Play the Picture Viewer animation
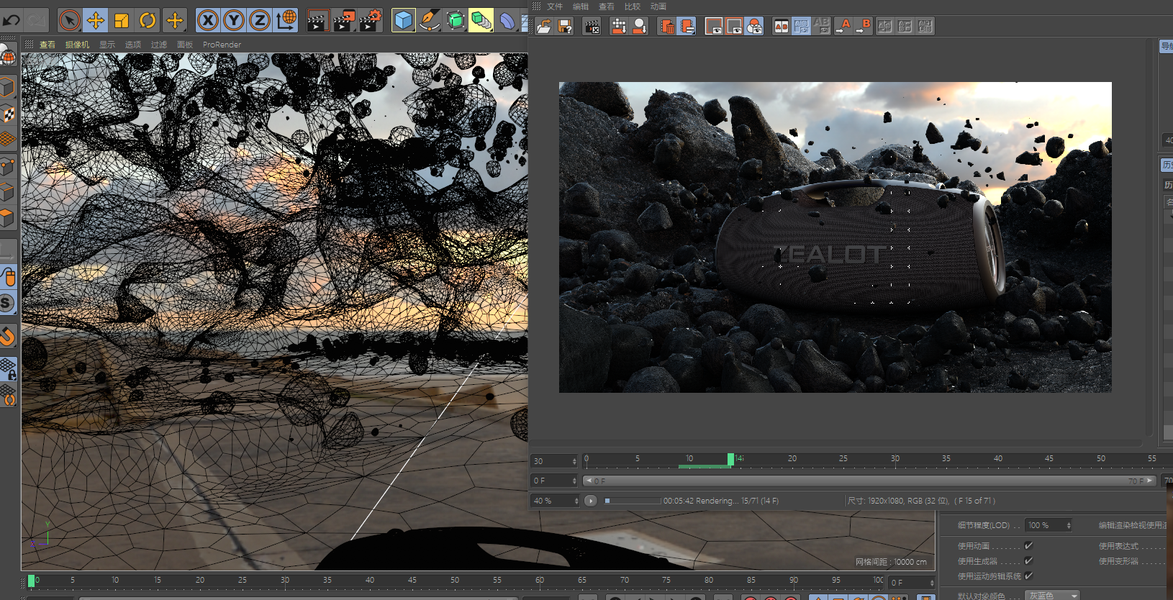 [591, 500]
